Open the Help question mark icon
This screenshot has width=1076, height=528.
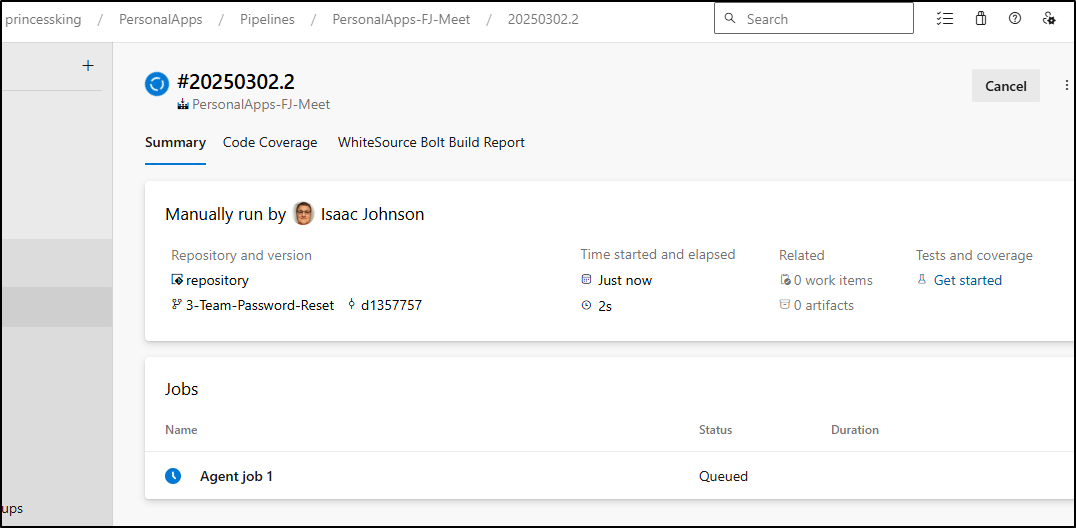click(x=1015, y=19)
